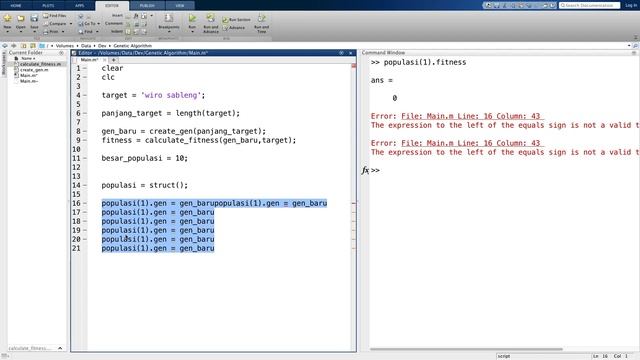Click the Log In link
This screenshot has width=640, height=360.
(x=631, y=5)
